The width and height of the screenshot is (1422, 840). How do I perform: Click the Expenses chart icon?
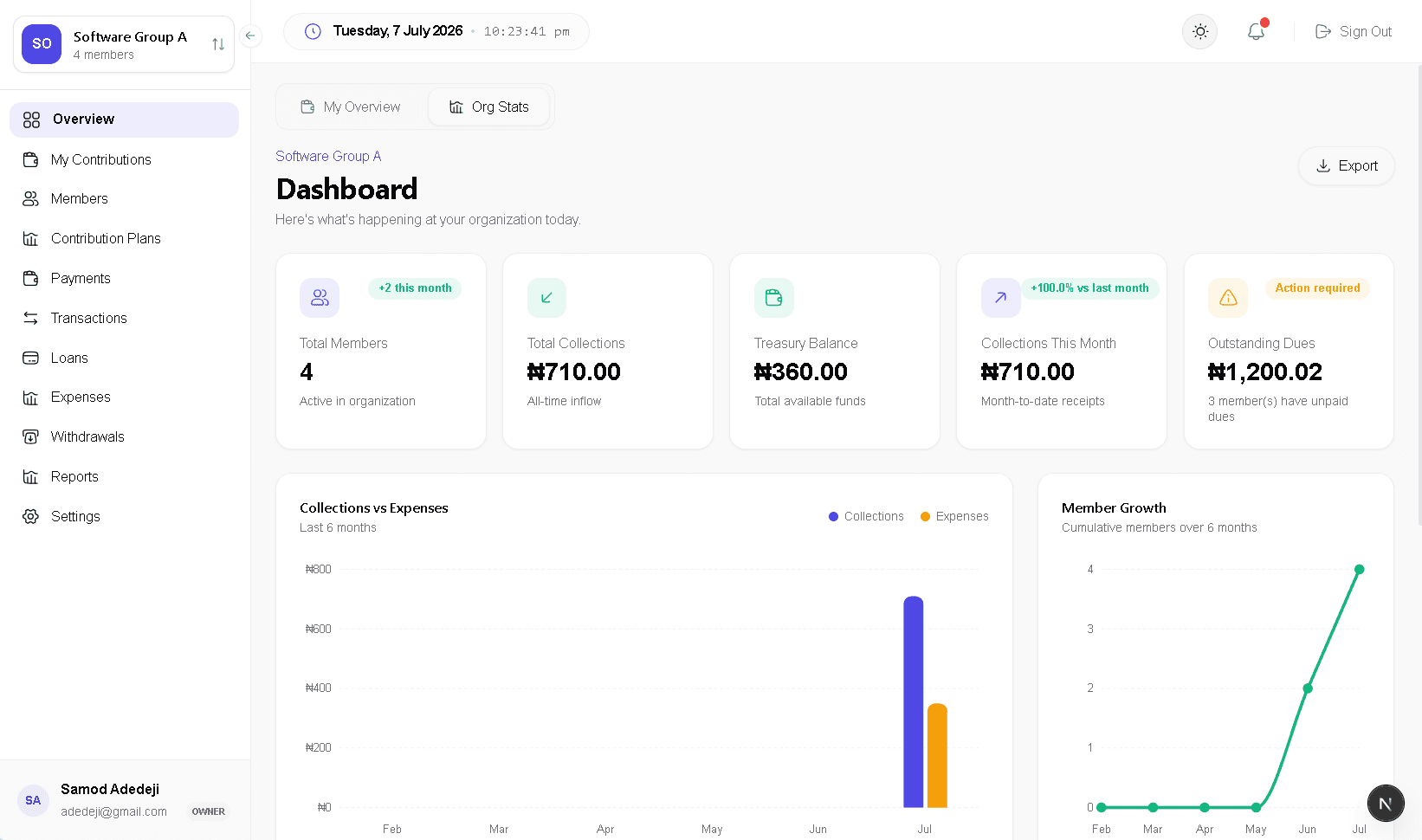tap(30, 397)
